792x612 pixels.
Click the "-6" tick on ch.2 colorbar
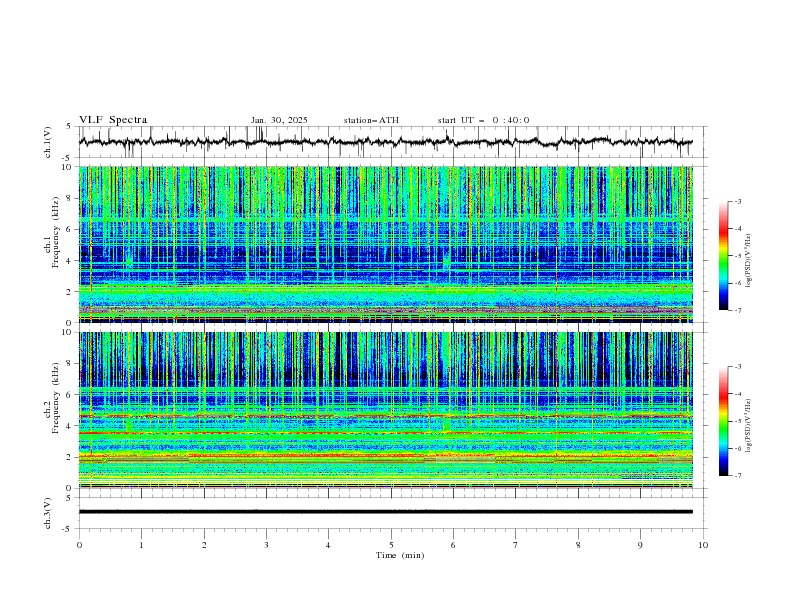point(737,448)
